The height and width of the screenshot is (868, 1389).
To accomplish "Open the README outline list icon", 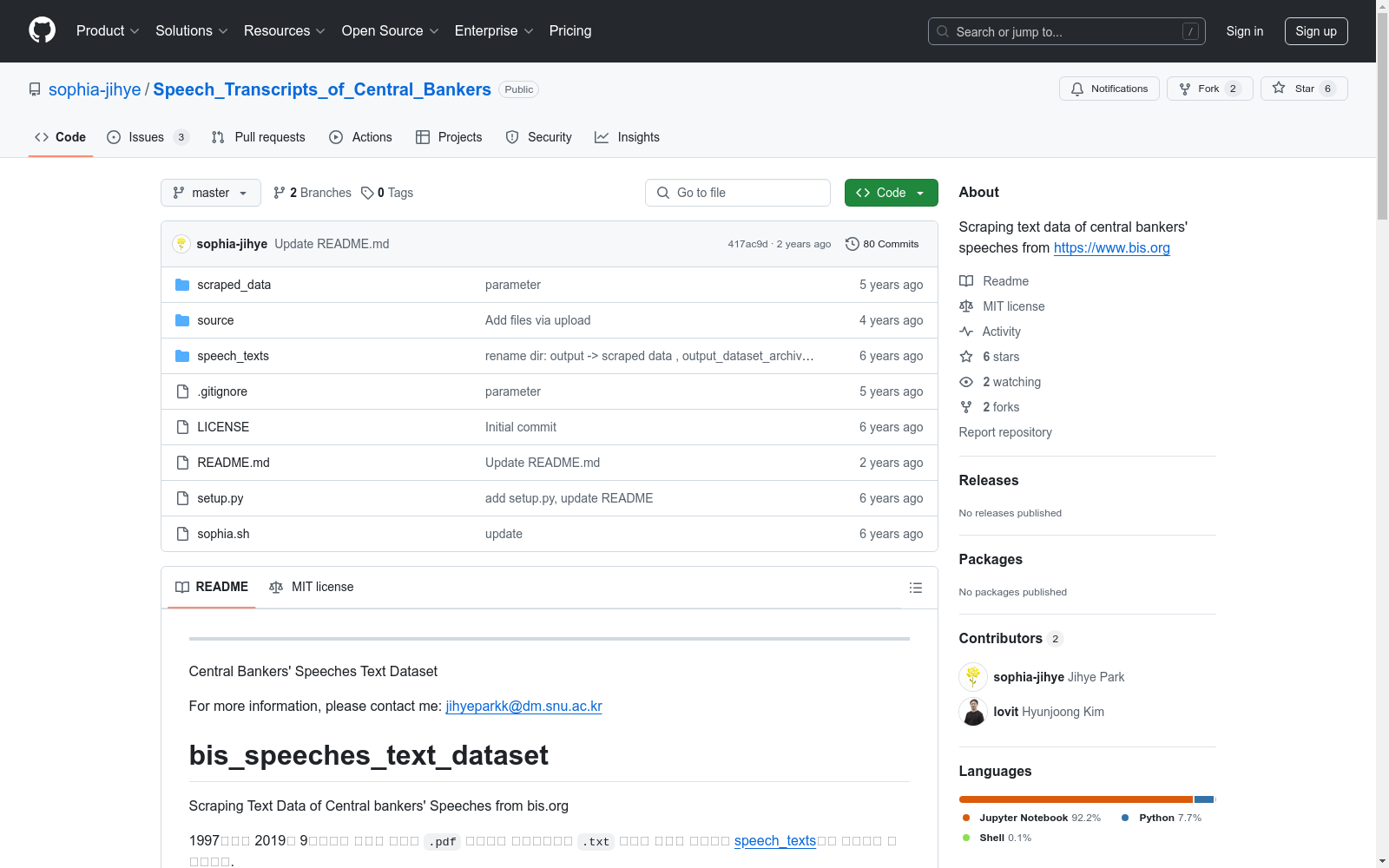I will [916, 588].
